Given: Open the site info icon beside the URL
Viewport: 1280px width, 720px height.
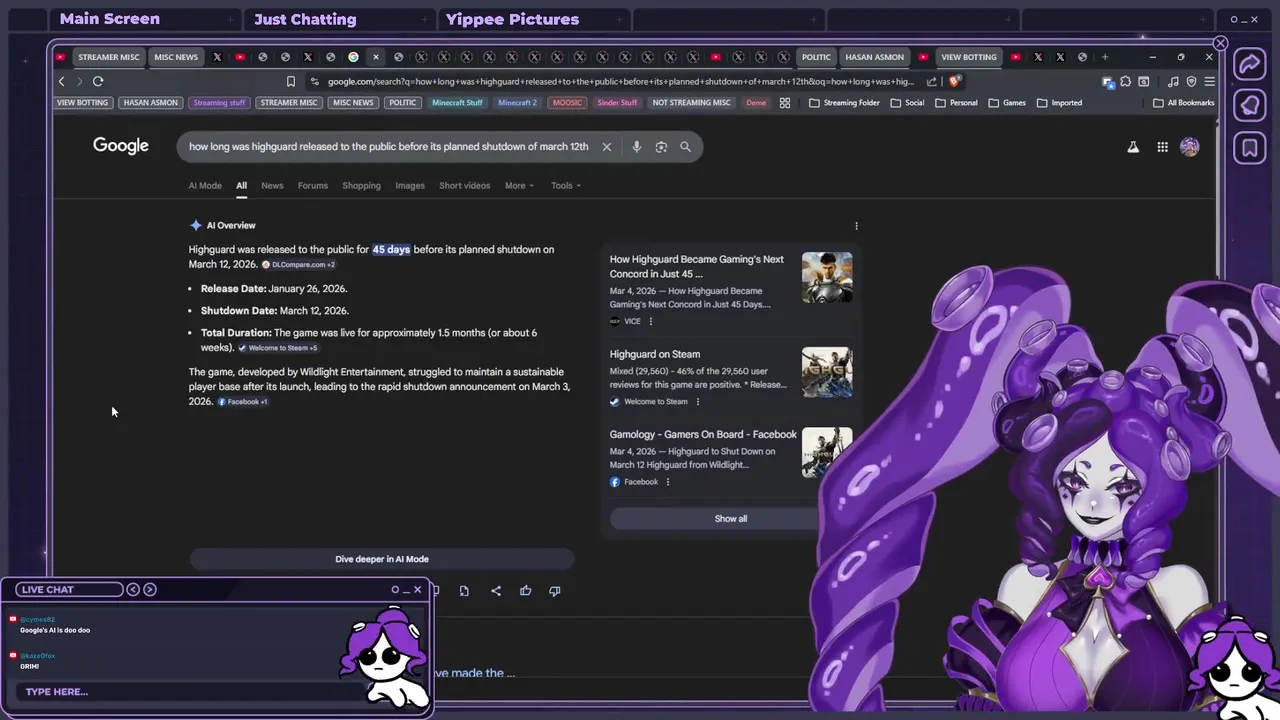Looking at the screenshot, I should 315,81.
